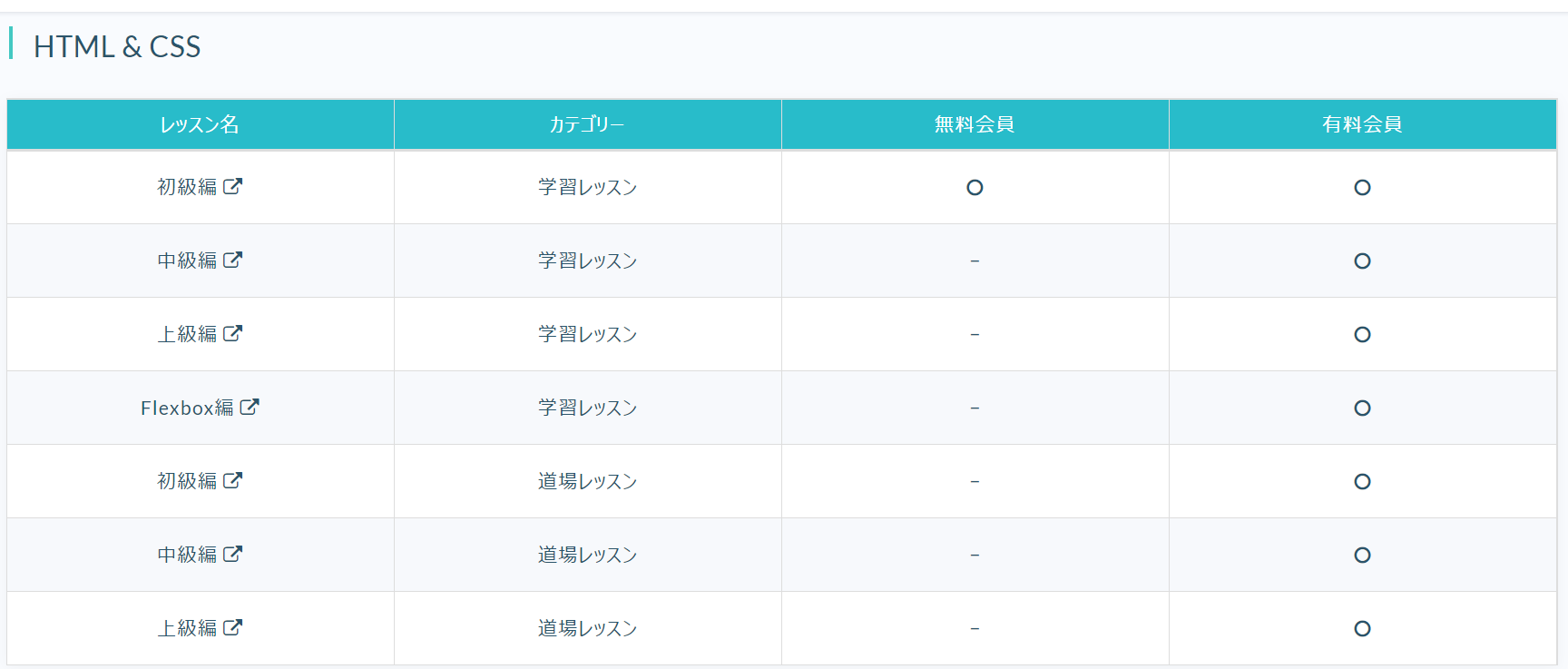Open external link icon beside Flexbox編

(x=250, y=407)
